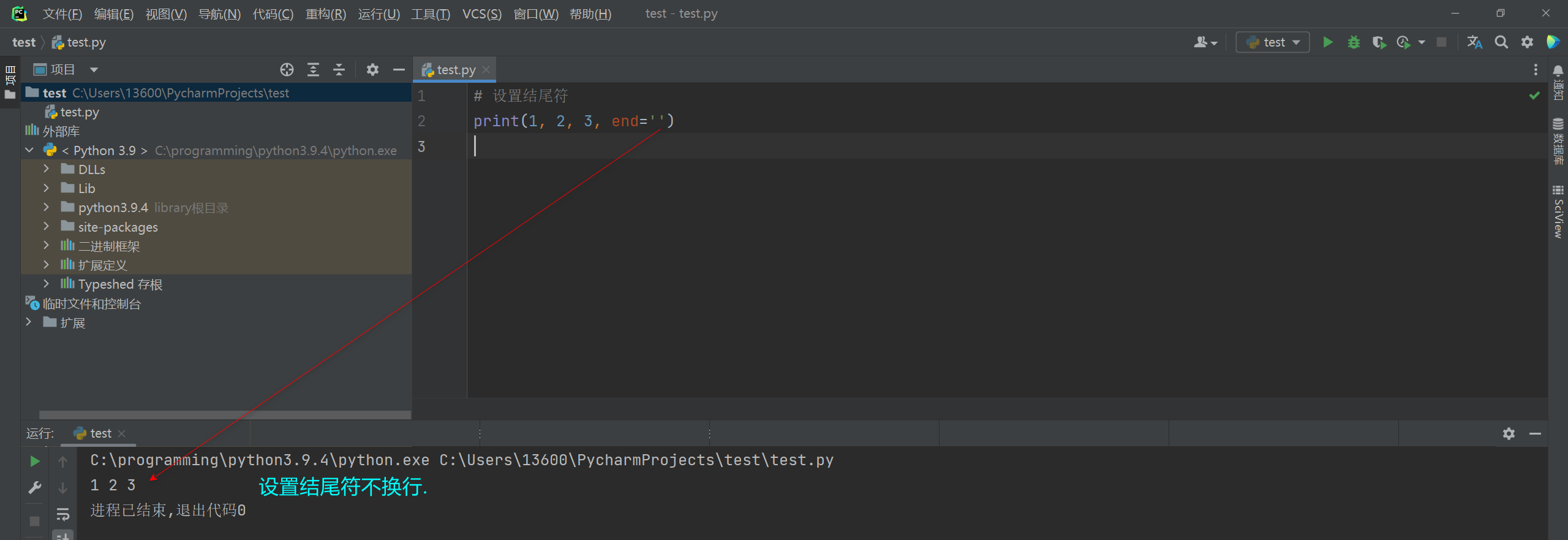Select test.py in project tree
1568x540 pixels.
72,112
